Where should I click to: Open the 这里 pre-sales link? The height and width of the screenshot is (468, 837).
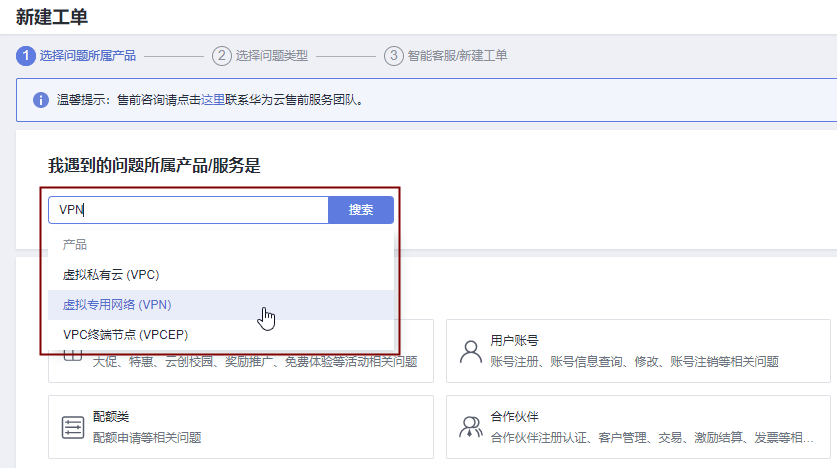click(212, 100)
